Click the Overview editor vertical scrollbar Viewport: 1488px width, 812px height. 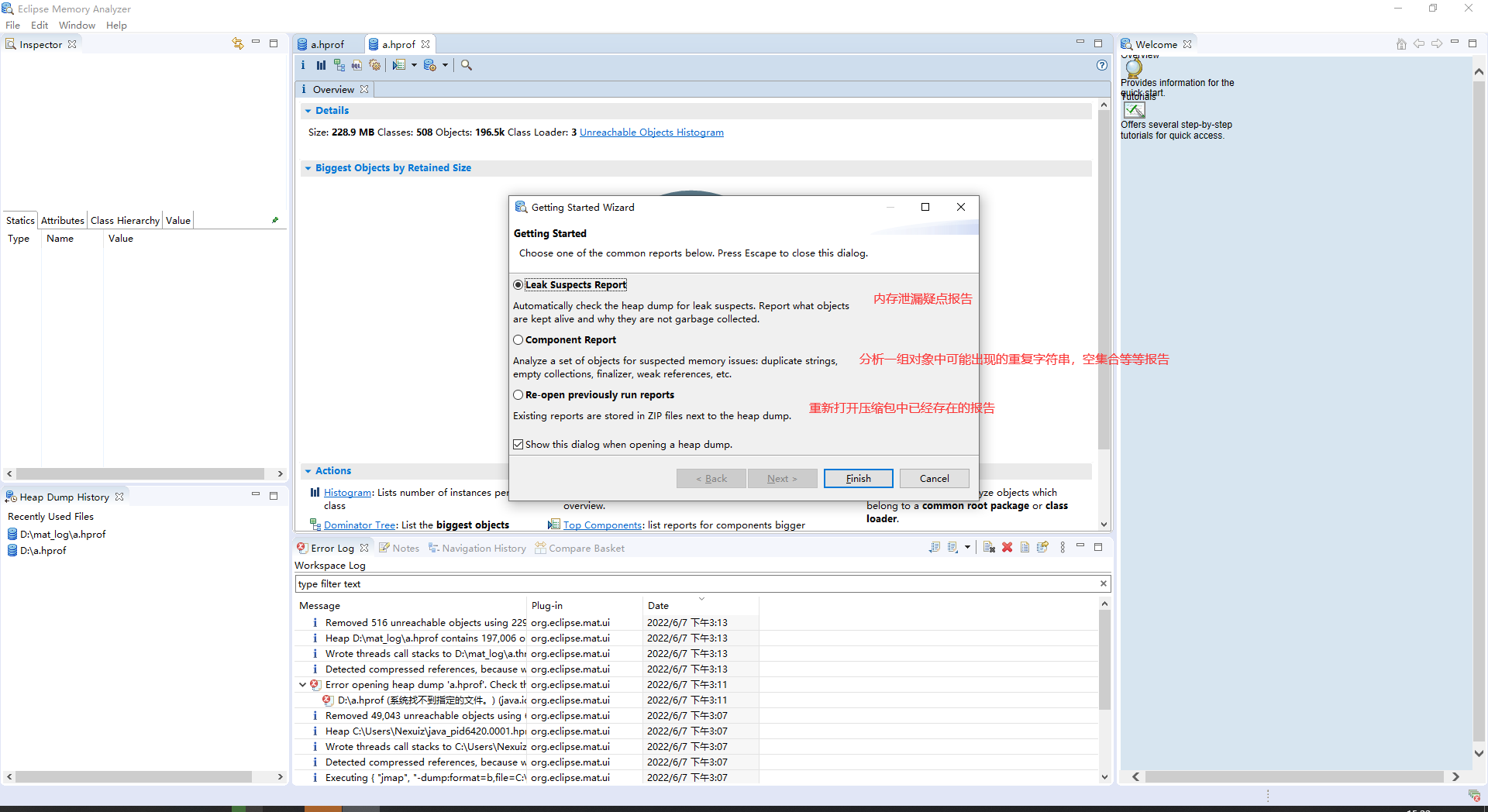click(1104, 280)
